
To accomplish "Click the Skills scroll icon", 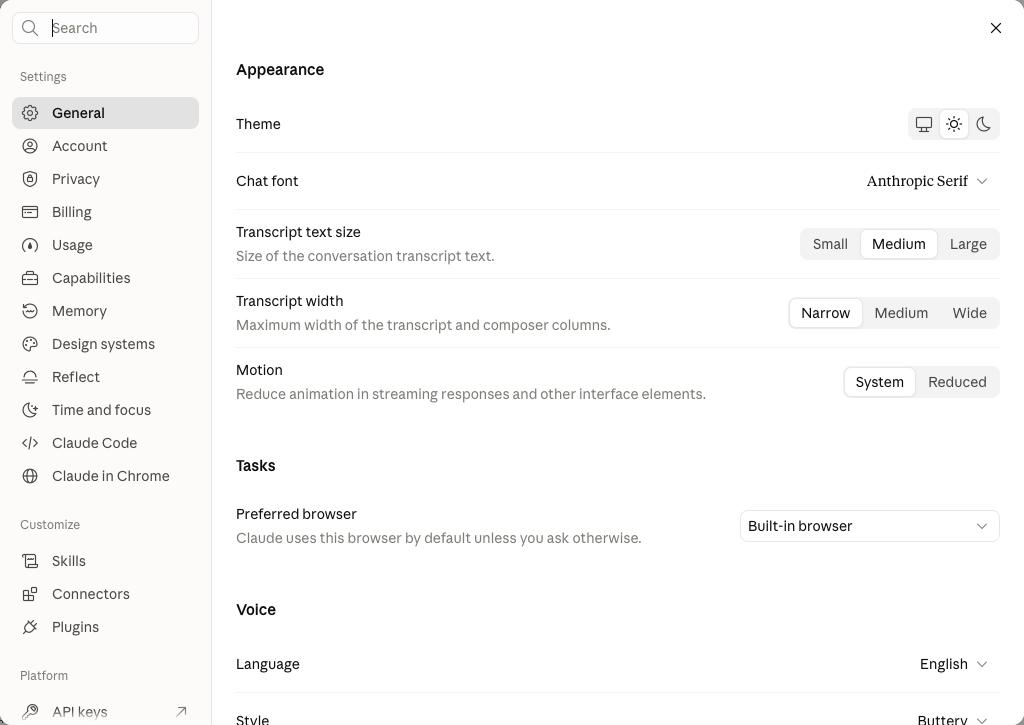I will click(x=30, y=561).
